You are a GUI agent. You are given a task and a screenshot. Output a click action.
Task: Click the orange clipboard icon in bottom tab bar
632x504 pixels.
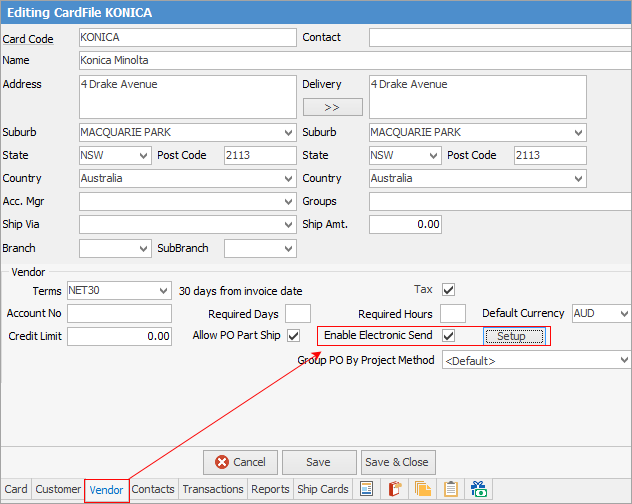[395, 489]
